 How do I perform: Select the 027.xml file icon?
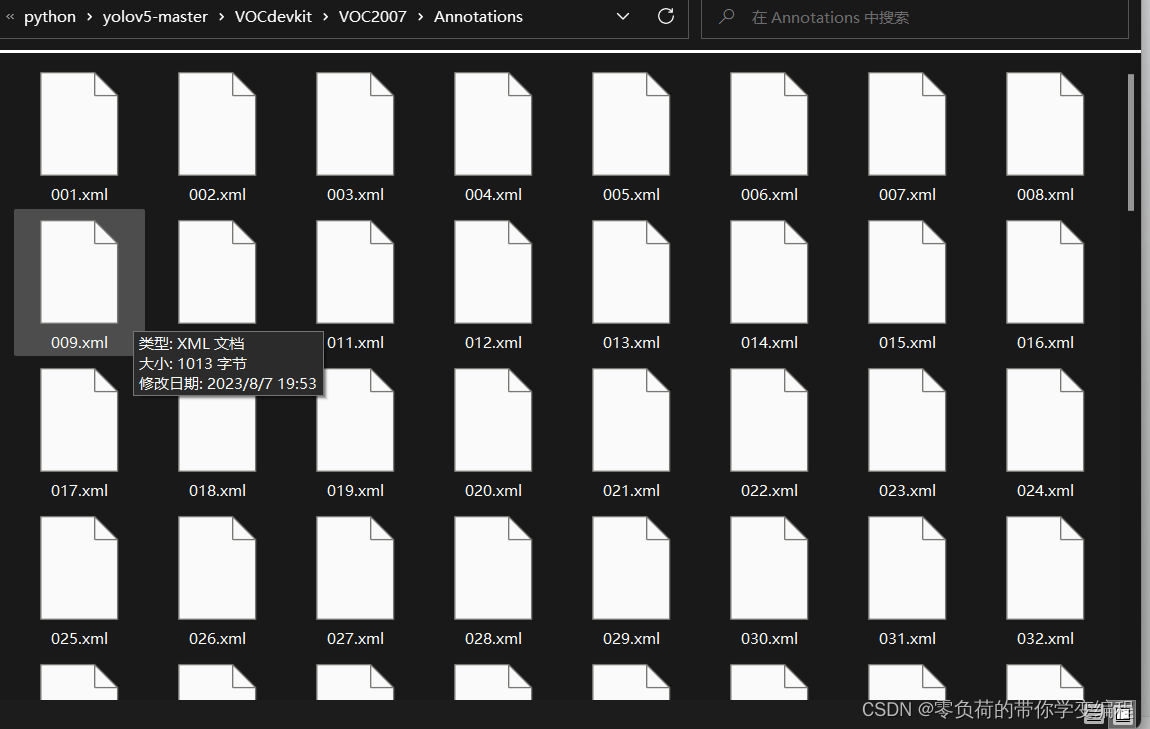(x=355, y=568)
